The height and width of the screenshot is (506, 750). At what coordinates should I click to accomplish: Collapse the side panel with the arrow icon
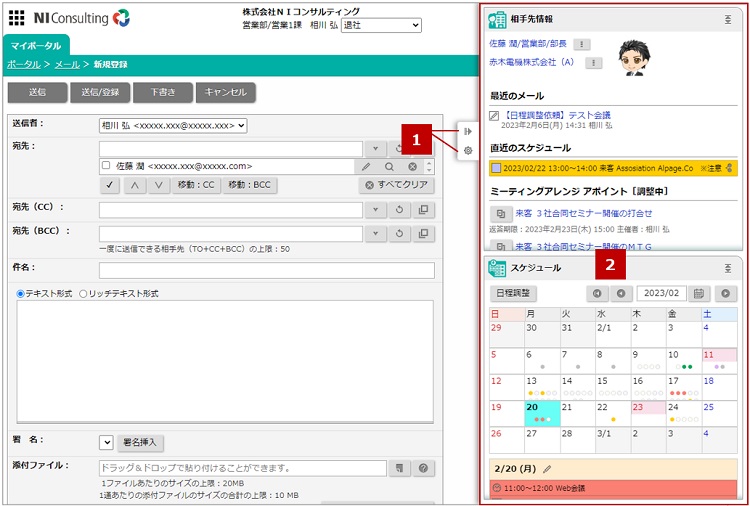point(468,132)
